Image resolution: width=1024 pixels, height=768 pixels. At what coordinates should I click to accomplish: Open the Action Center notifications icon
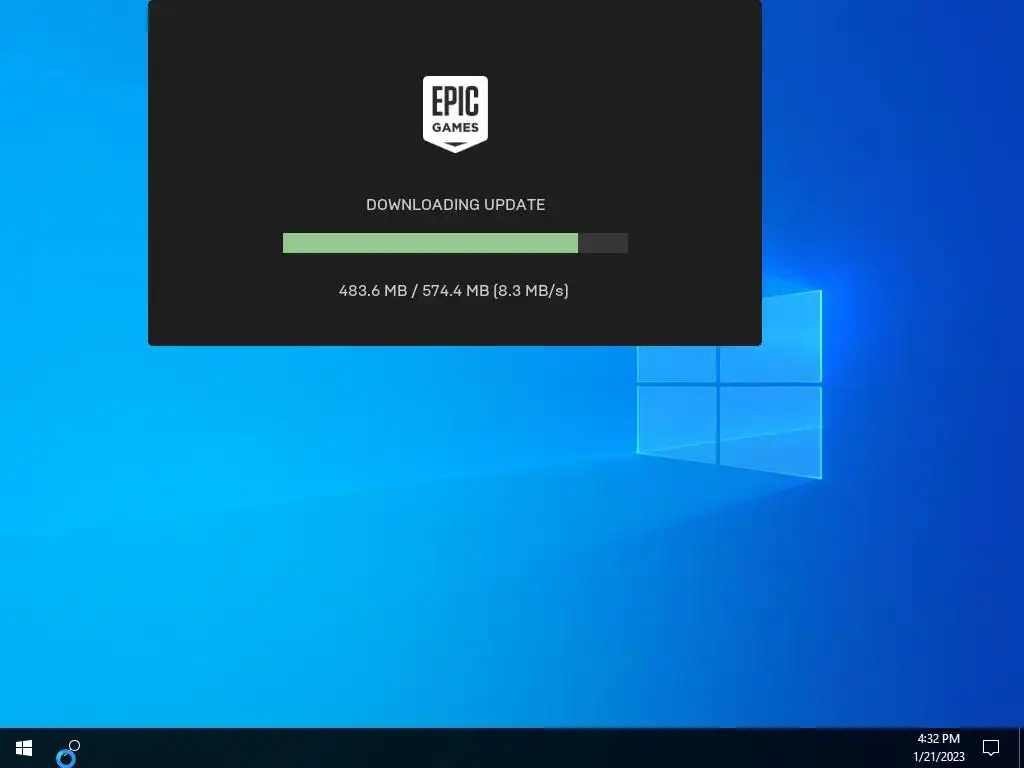[991, 747]
